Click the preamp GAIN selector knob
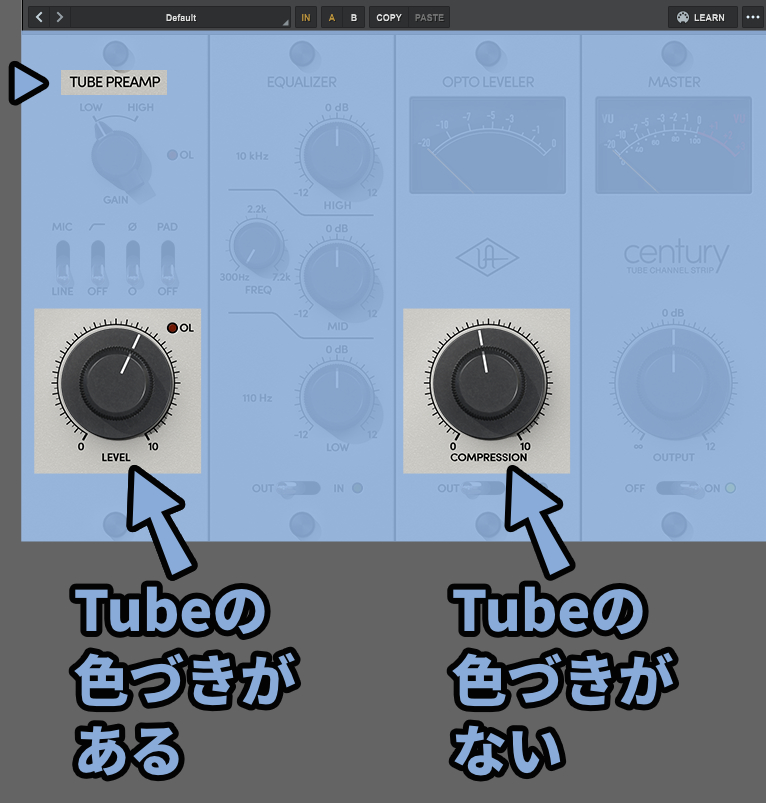The image size is (766, 803). (x=121, y=160)
